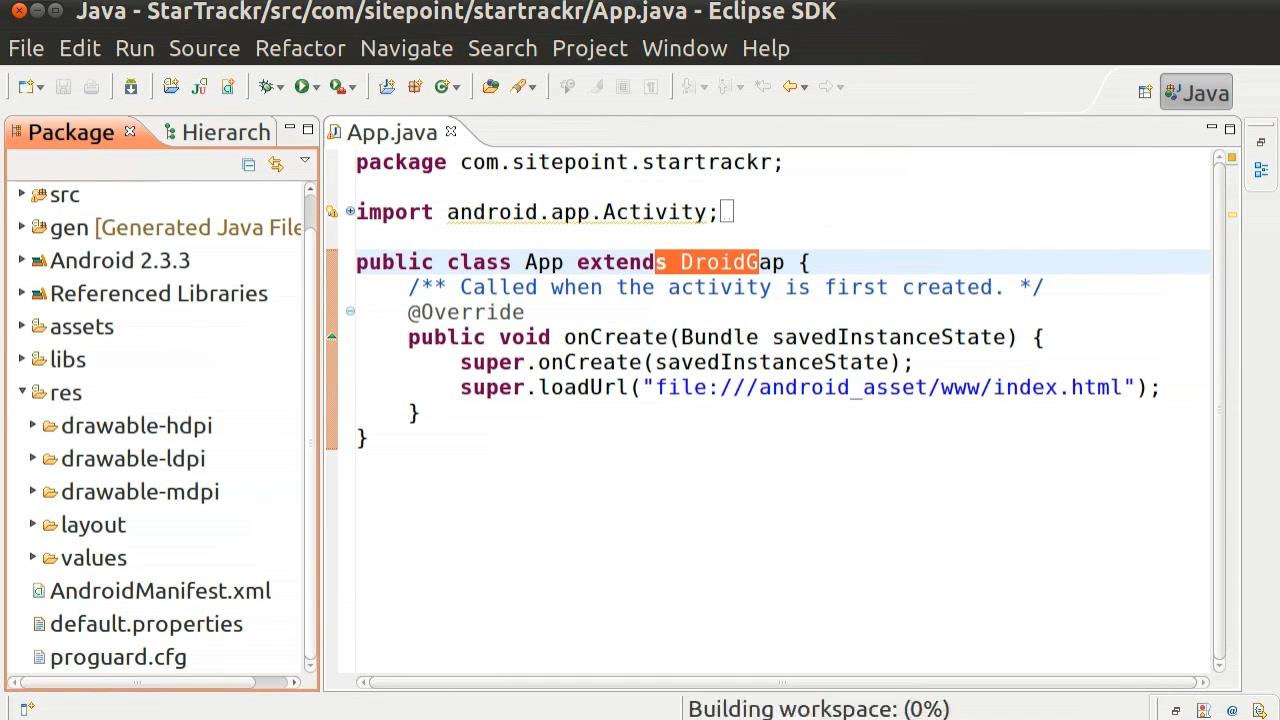Expand Referenced Libraries node

[22, 292]
